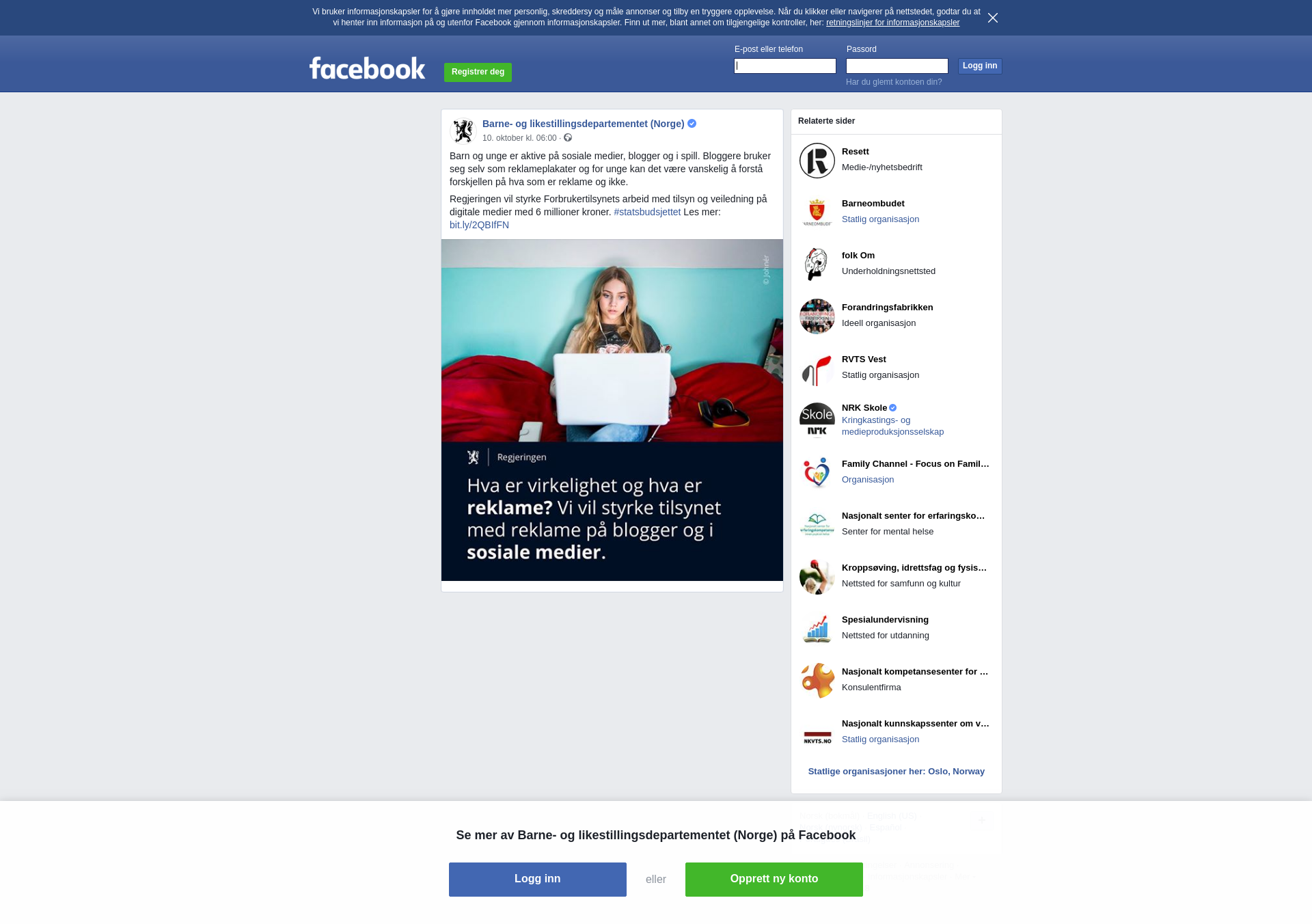Follow the #statsbudsjettet hashtag link
Viewport: 1312px width, 924px height.
point(646,212)
